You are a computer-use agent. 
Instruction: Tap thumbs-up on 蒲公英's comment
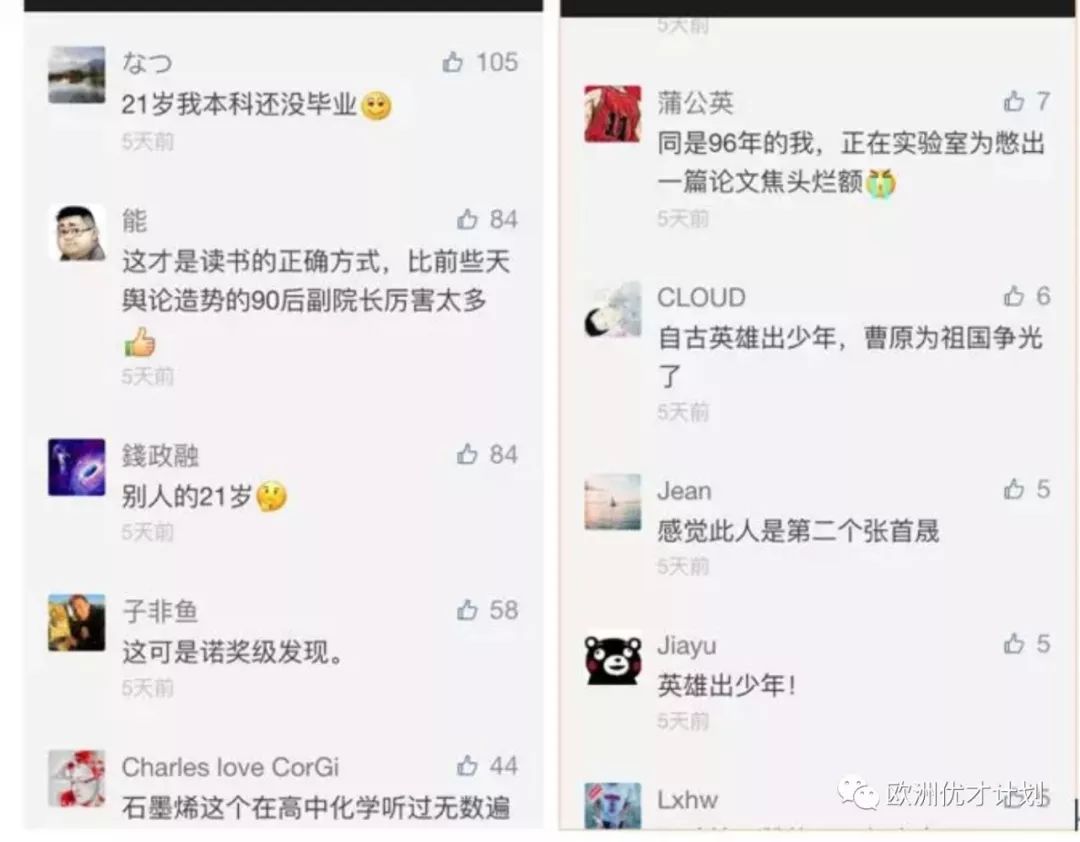[x=1013, y=101]
